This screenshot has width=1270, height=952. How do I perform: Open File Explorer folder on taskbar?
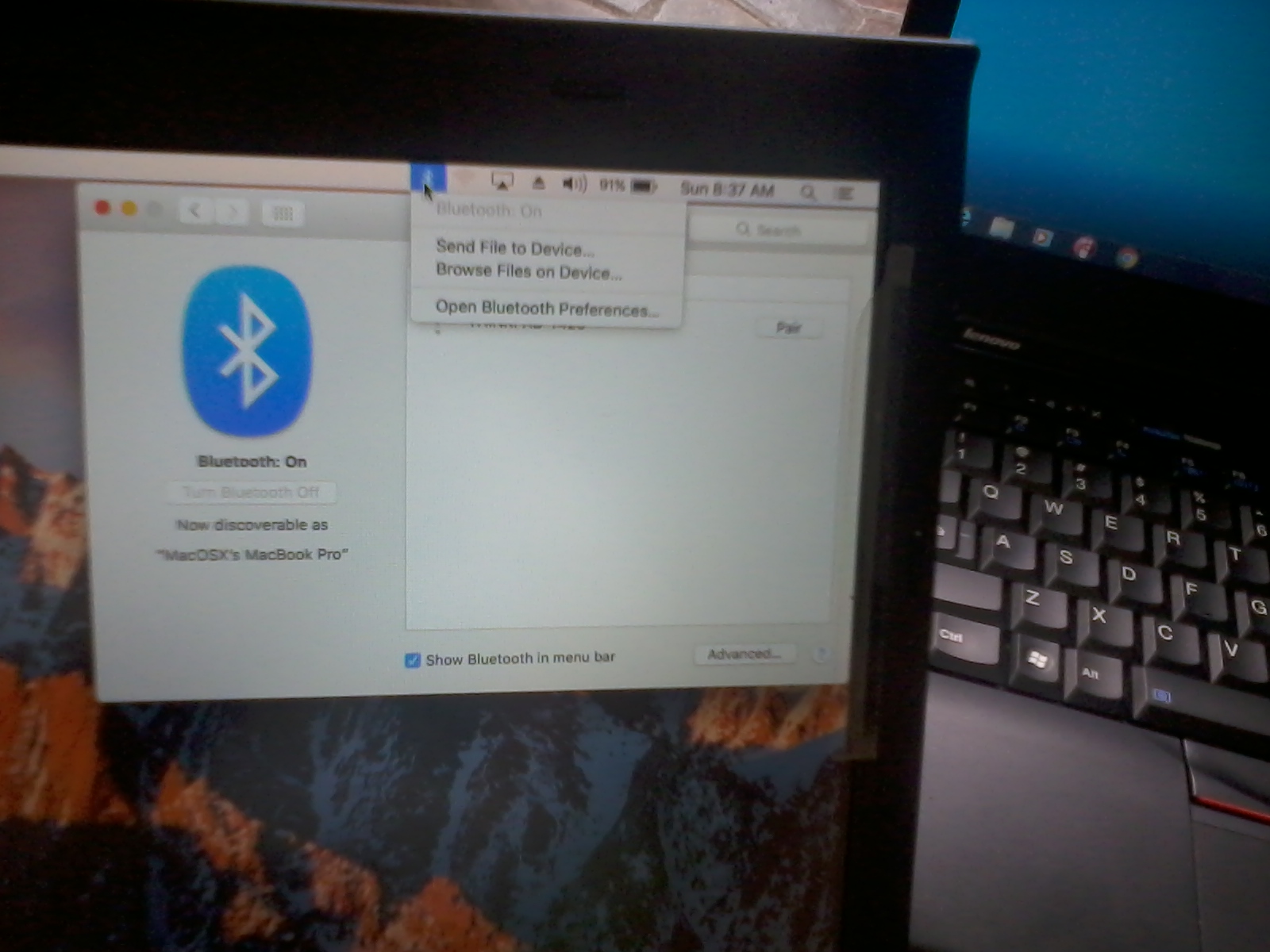pyautogui.click(x=1002, y=228)
